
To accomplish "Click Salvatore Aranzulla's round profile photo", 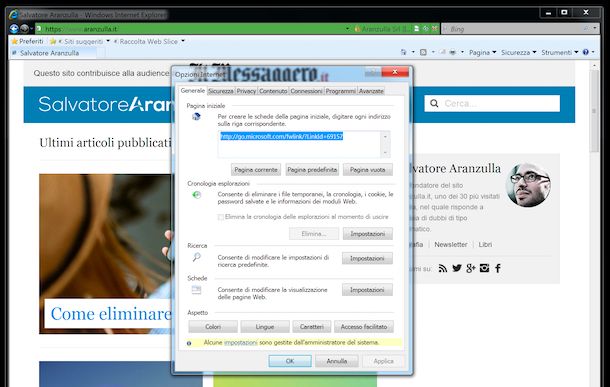I will pyautogui.click(x=528, y=185).
